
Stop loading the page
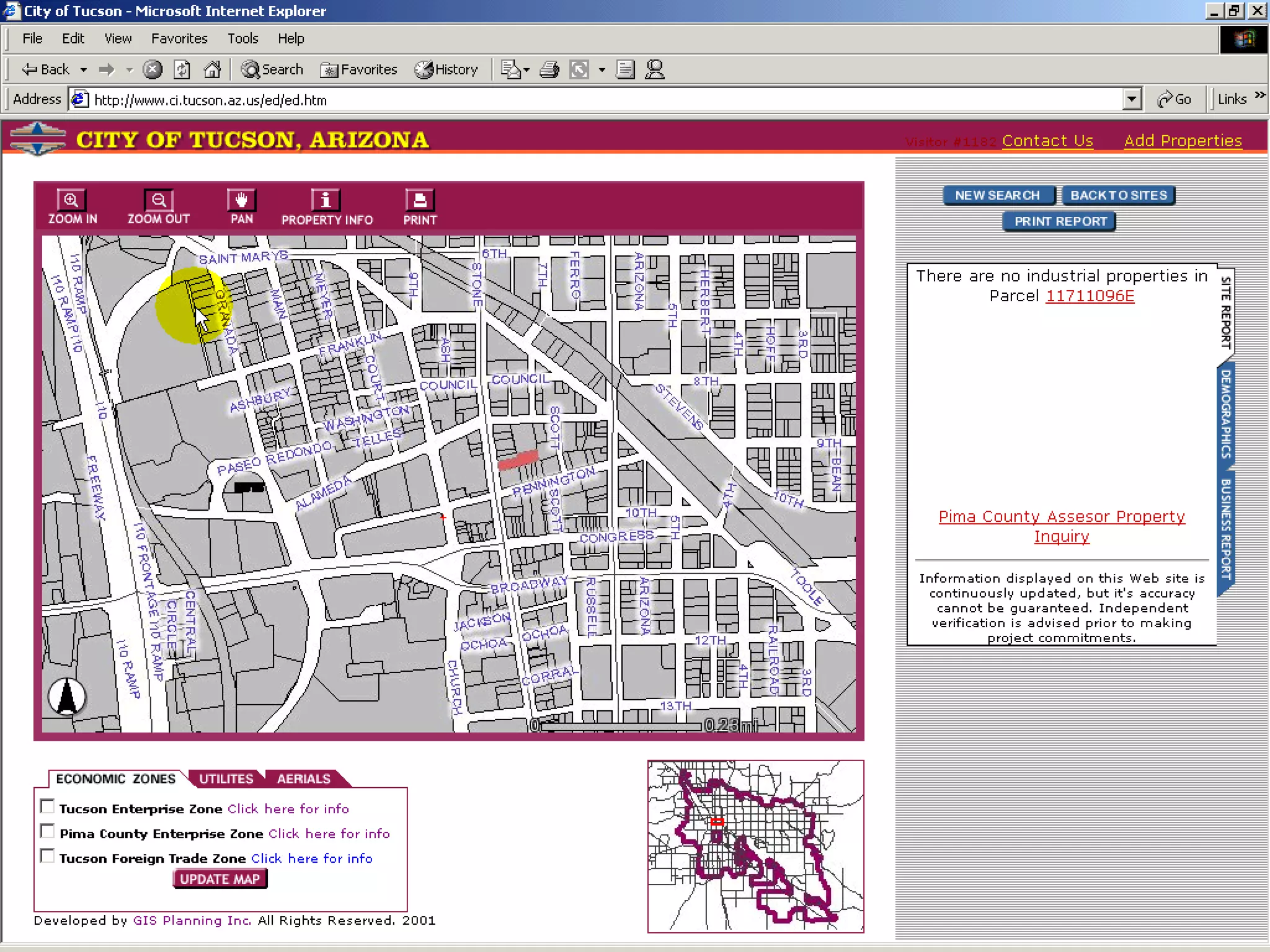click(x=153, y=69)
